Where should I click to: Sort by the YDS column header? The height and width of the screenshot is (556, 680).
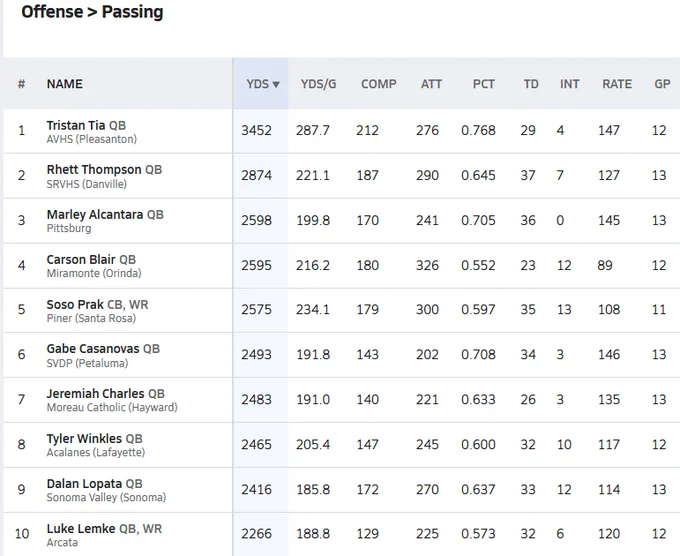262,84
